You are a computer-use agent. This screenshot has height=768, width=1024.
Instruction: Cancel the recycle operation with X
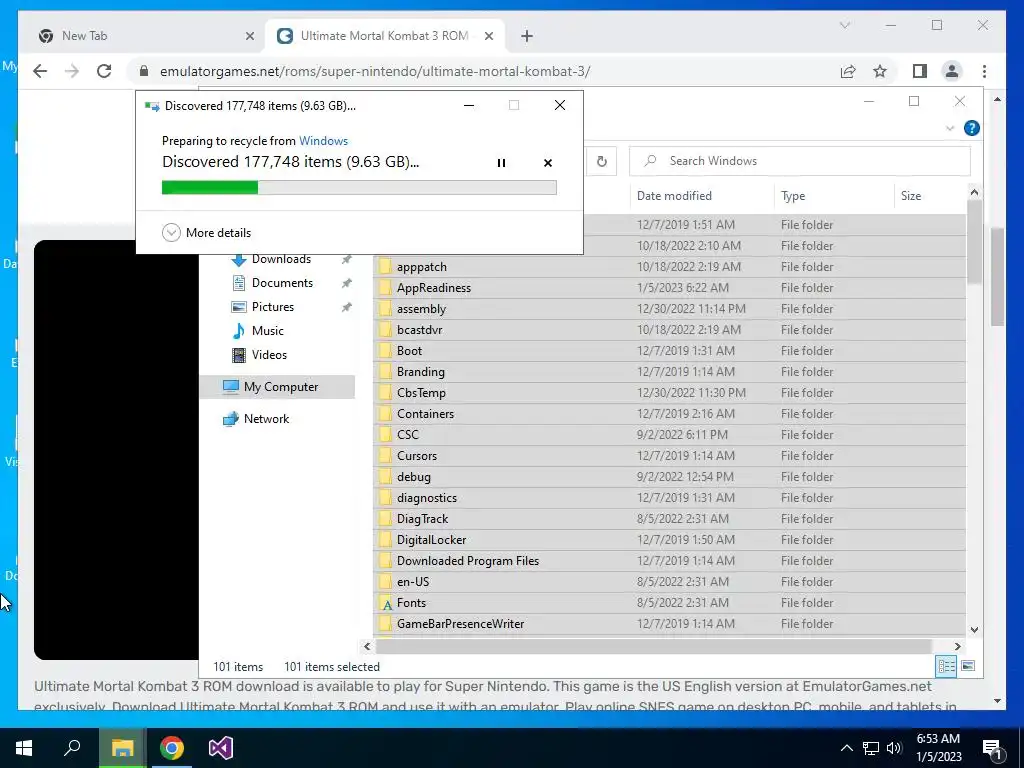548,163
